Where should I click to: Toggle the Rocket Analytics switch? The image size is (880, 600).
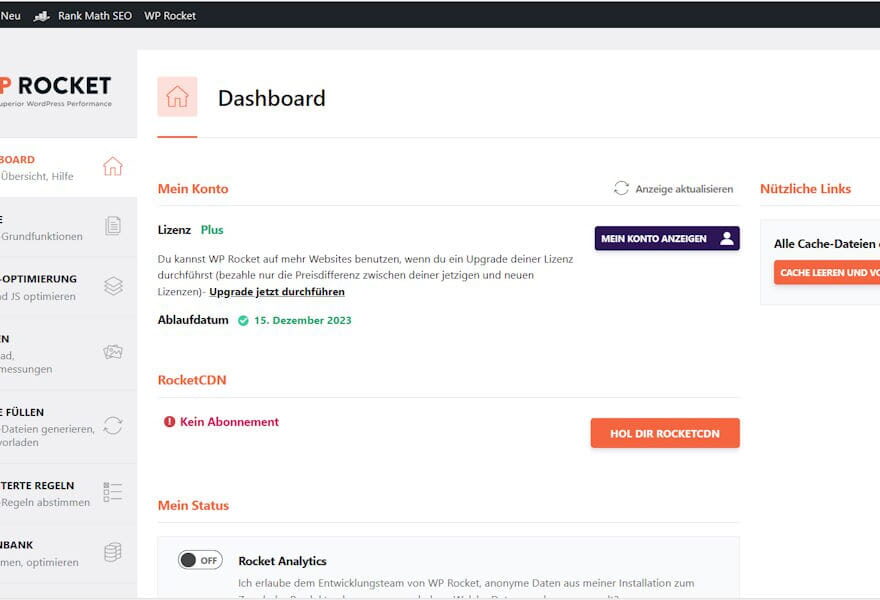[x=200, y=560]
